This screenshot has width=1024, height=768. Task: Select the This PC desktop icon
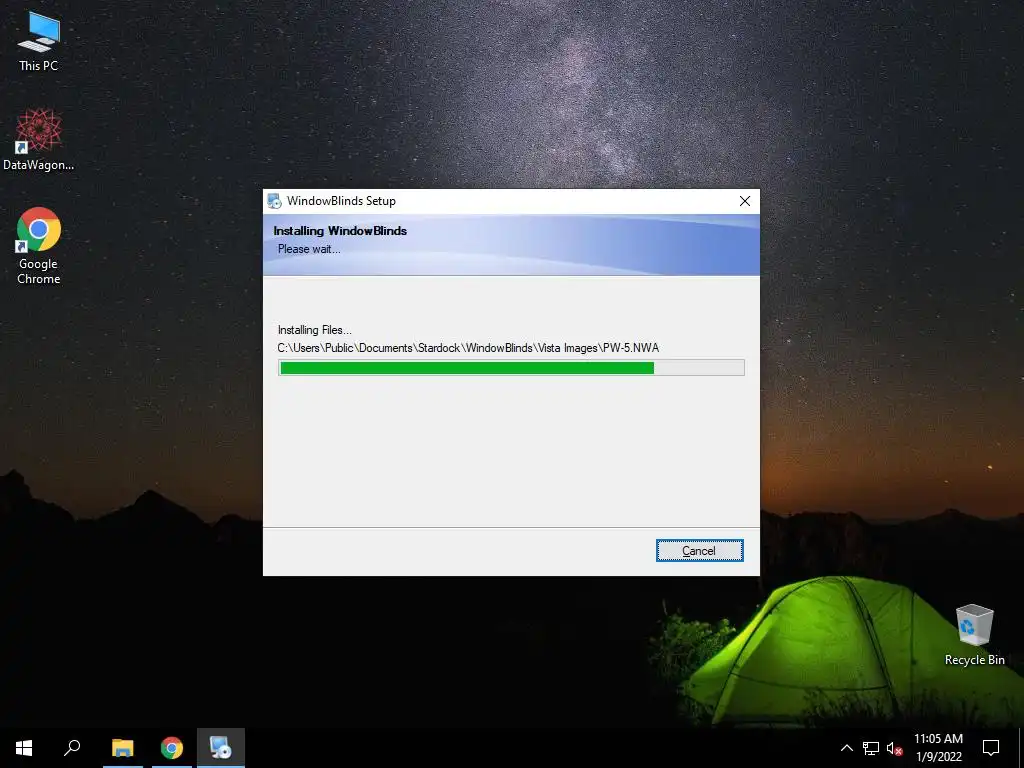[39, 42]
